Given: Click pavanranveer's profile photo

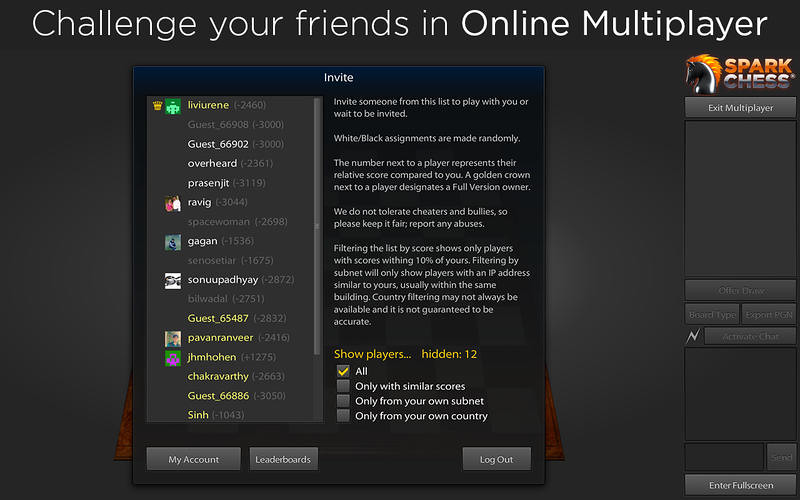Looking at the screenshot, I should 173,338.
